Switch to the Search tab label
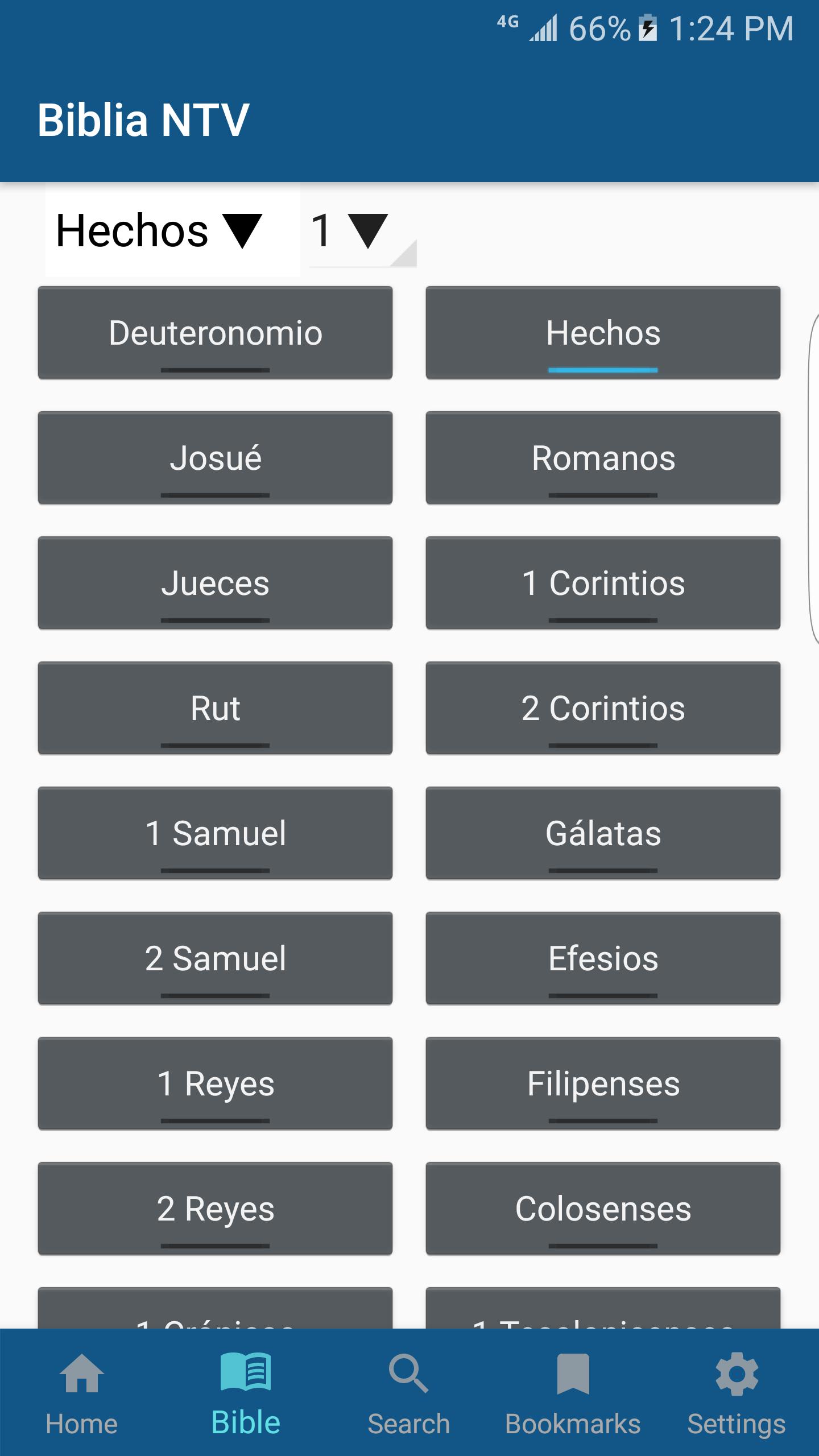 coord(408,1424)
